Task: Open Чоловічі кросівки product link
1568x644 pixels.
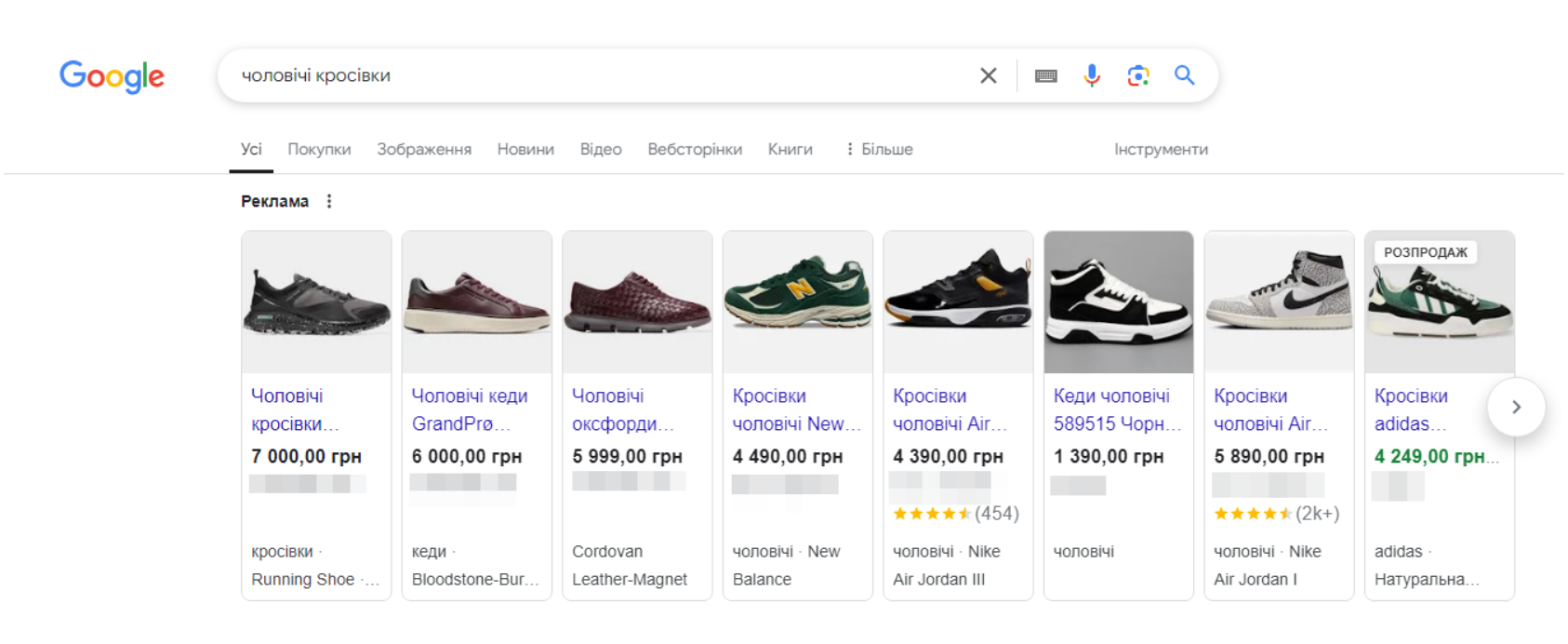Action: point(296,409)
